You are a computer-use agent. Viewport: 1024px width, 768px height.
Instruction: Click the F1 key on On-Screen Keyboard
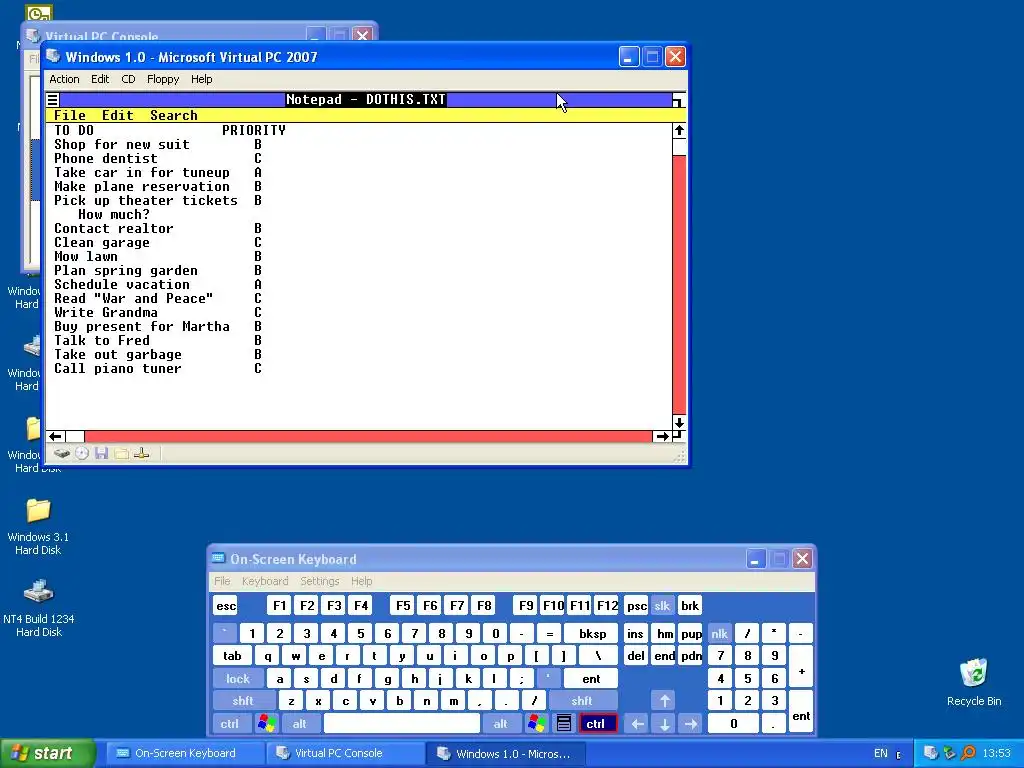pyautogui.click(x=280, y=605)
